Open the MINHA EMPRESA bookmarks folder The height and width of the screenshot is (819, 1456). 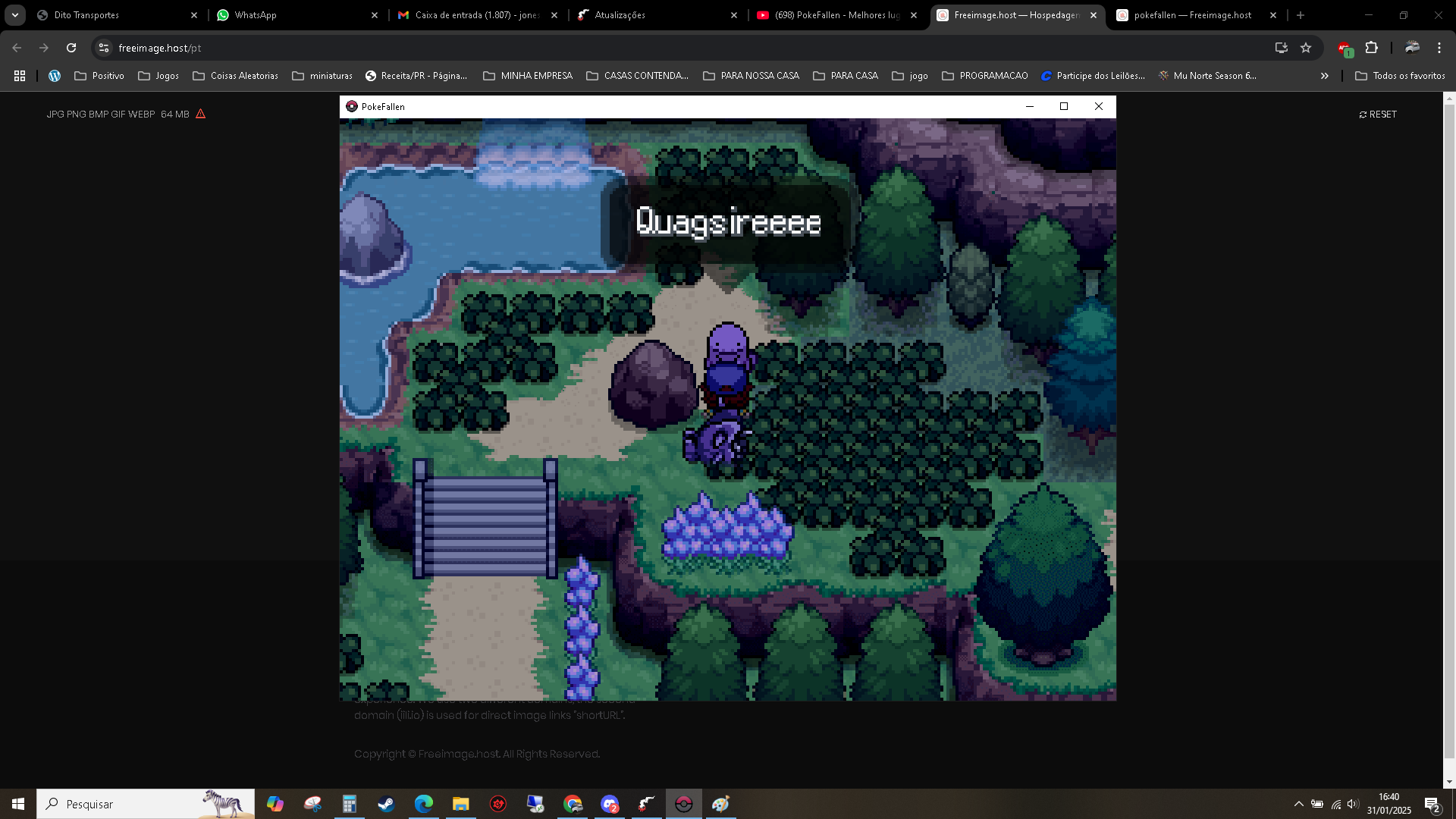(528, 76)
